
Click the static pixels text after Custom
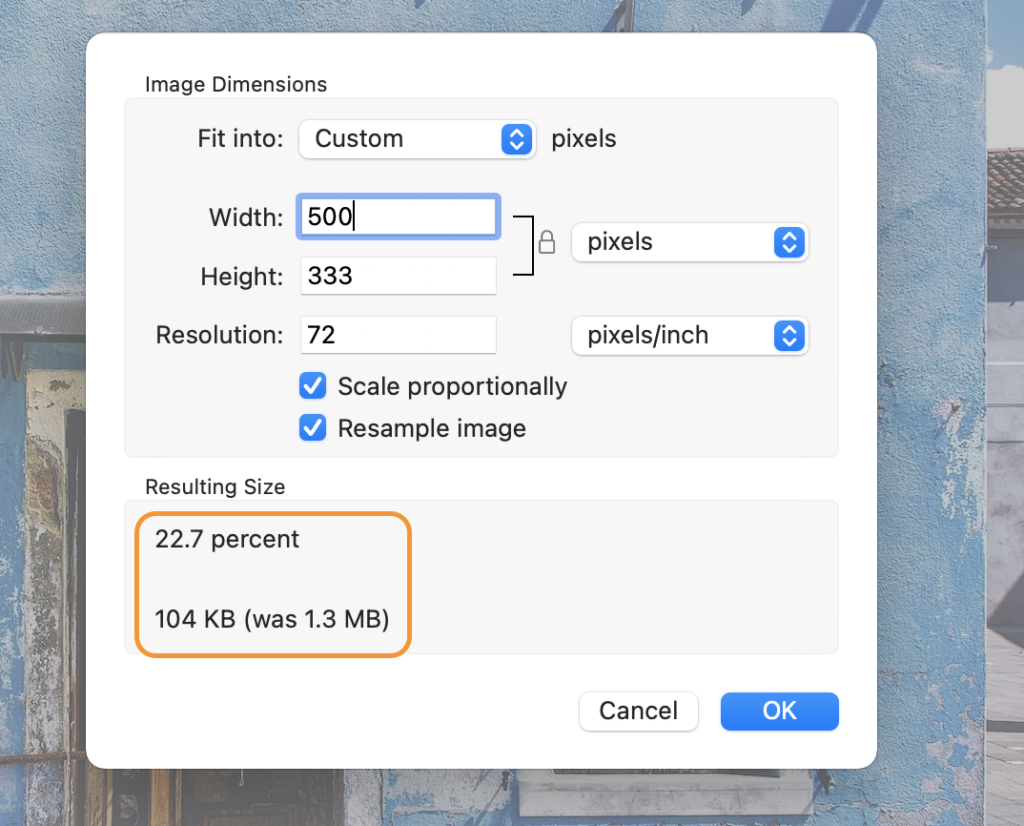(x=584, y=139)
